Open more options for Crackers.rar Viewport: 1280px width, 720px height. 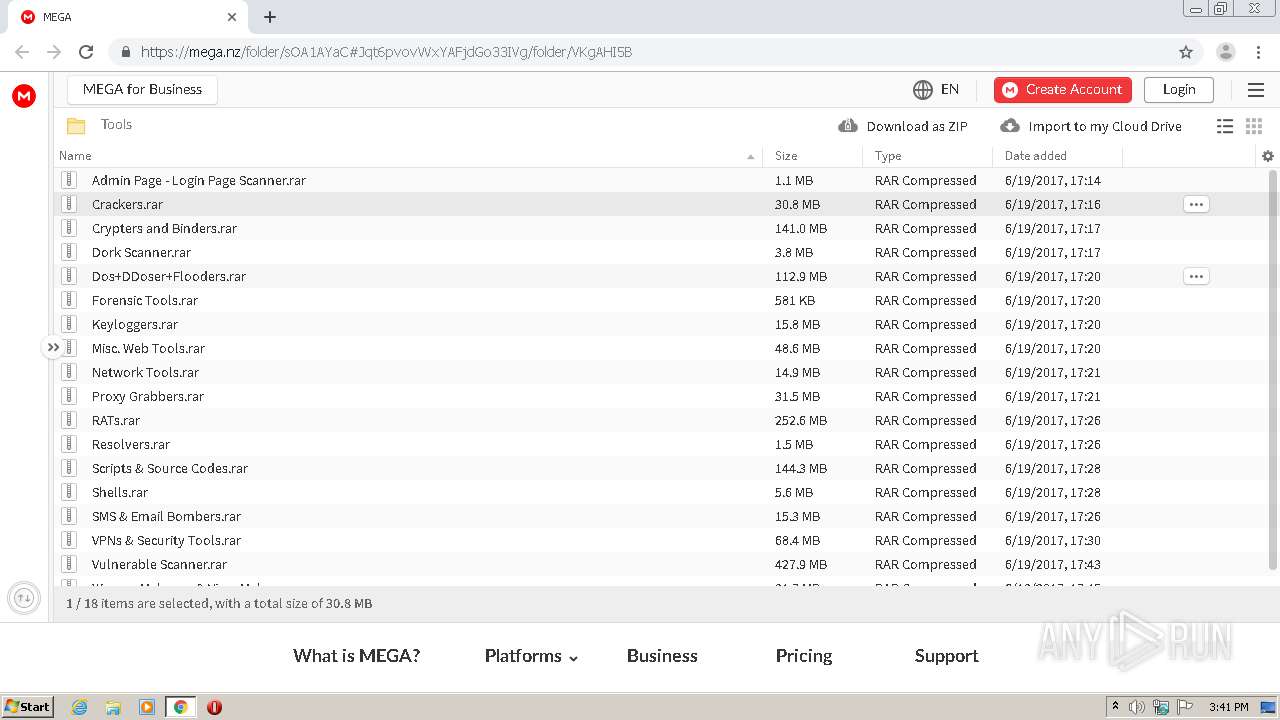(x=1196, y=204)
